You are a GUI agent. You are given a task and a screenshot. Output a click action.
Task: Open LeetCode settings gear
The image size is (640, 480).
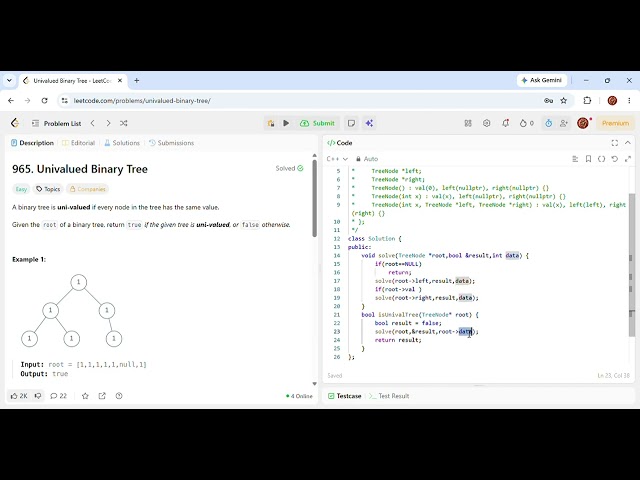click(486, 123)
